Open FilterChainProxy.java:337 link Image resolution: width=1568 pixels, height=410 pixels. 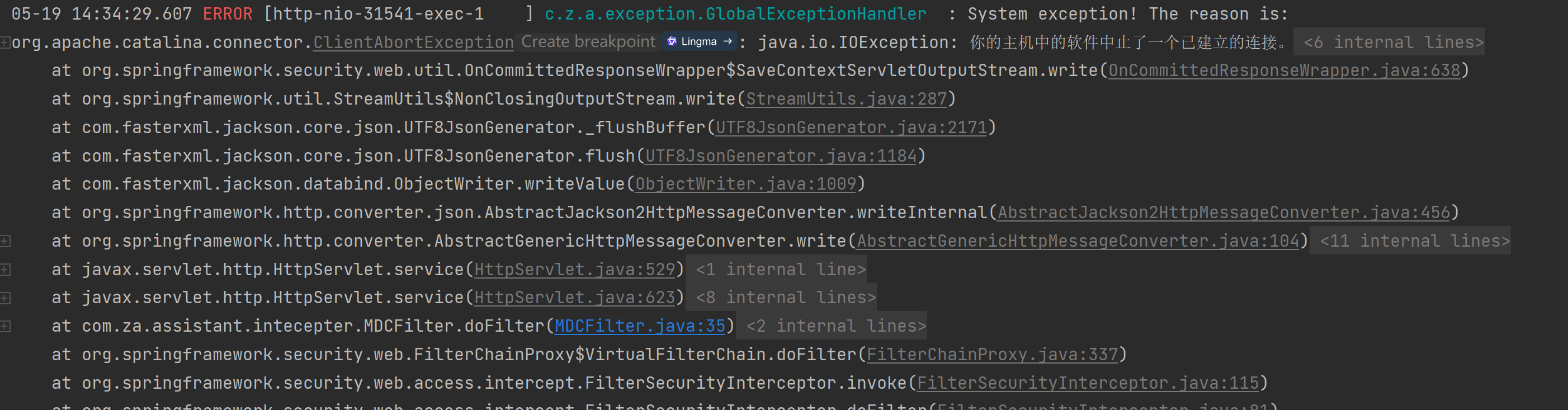[x=992, y=354]
